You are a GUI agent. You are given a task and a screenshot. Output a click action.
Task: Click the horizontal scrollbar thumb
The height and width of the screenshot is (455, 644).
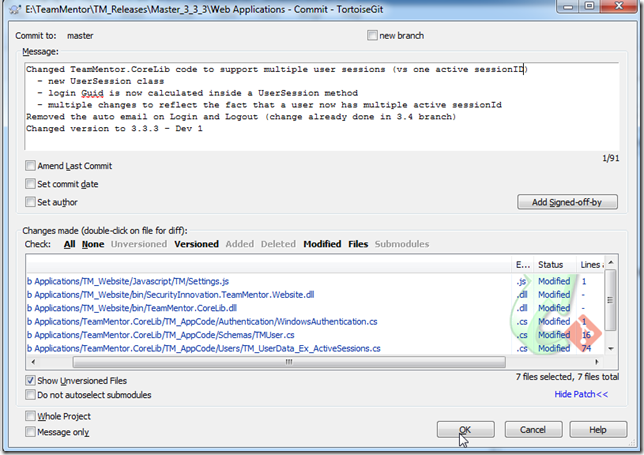click(289, 362)
